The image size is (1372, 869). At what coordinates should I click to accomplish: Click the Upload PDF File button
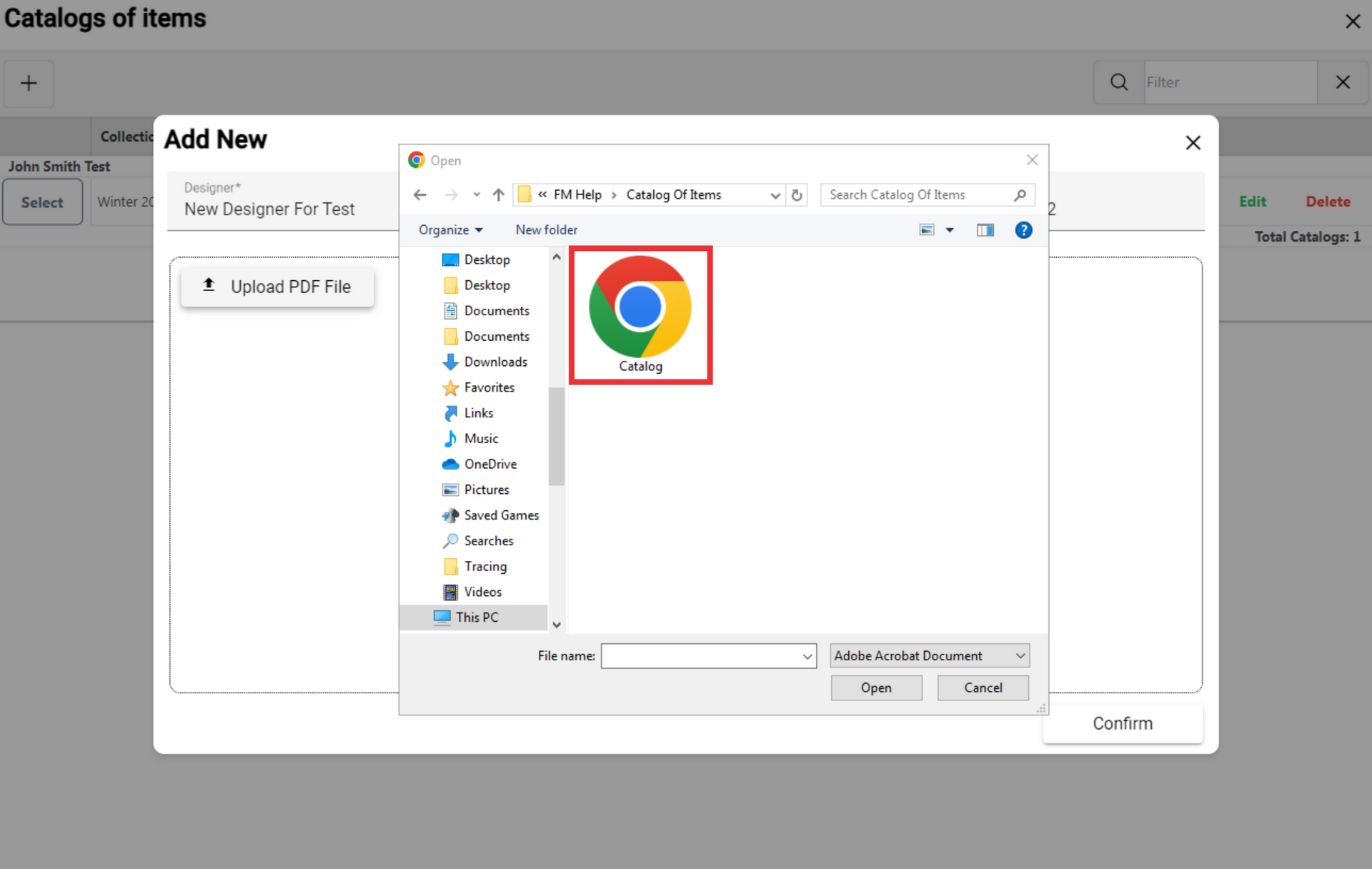277,287
